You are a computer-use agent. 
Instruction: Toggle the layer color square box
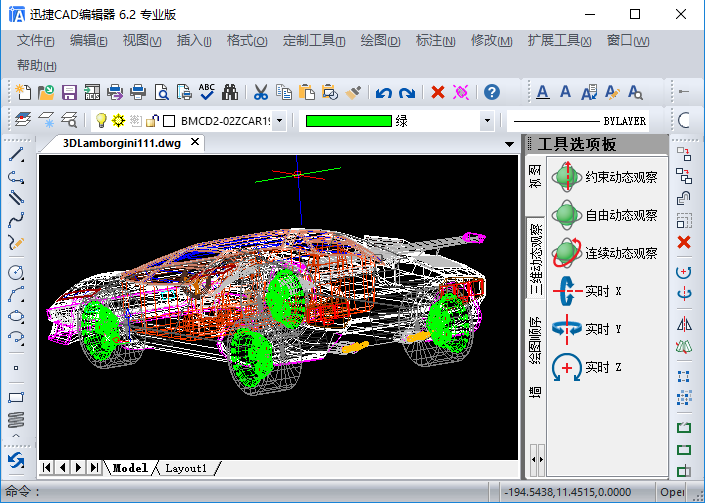(x=169, y=121)
